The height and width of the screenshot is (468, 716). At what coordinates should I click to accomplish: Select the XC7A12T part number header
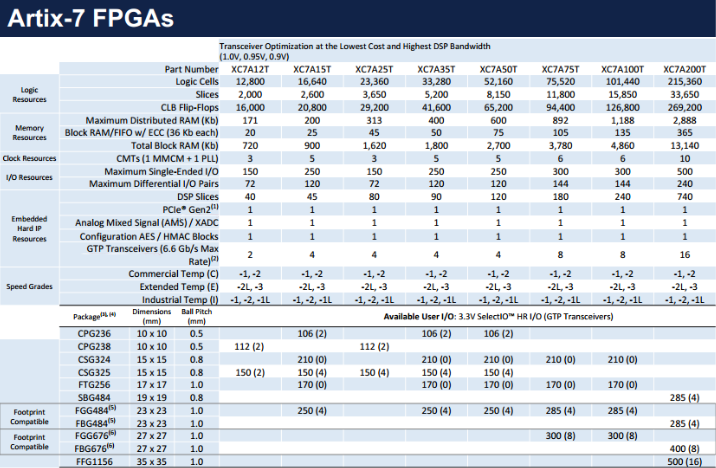click(250, 68)
